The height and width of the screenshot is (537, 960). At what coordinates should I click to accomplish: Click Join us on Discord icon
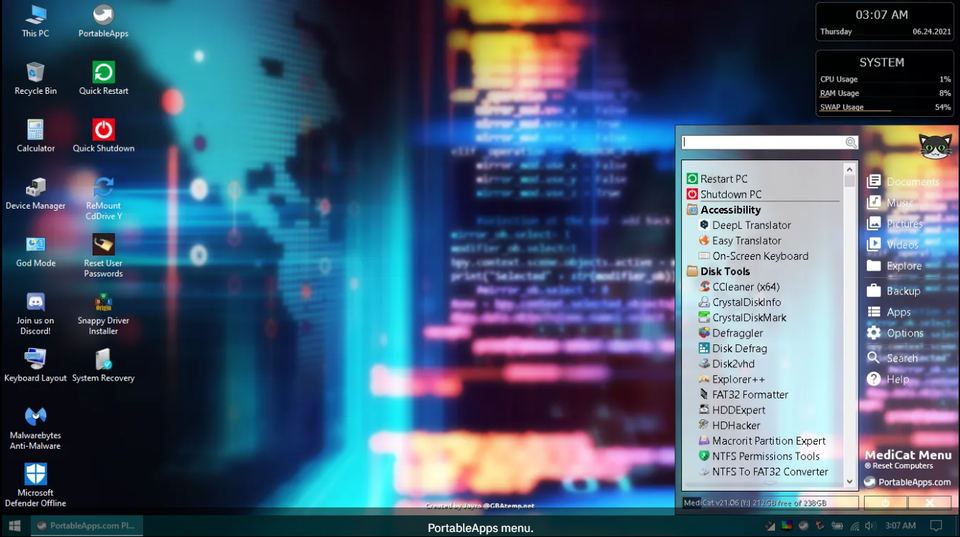(x=36, y=314)
